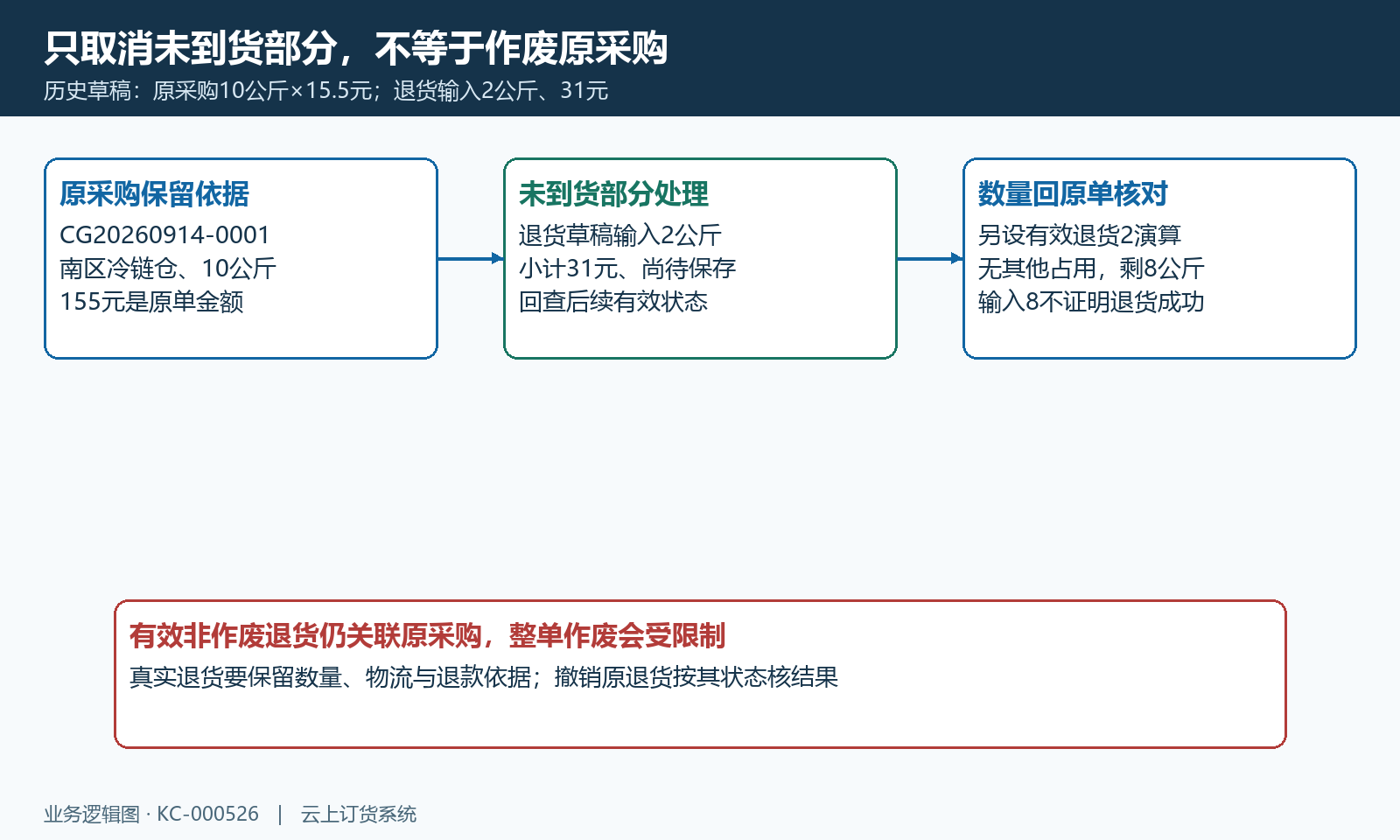This screenshot has width=1400, height=840.
Task: Click the title 只取消未到货部分，不等于作废原采购
Action: 356,48
